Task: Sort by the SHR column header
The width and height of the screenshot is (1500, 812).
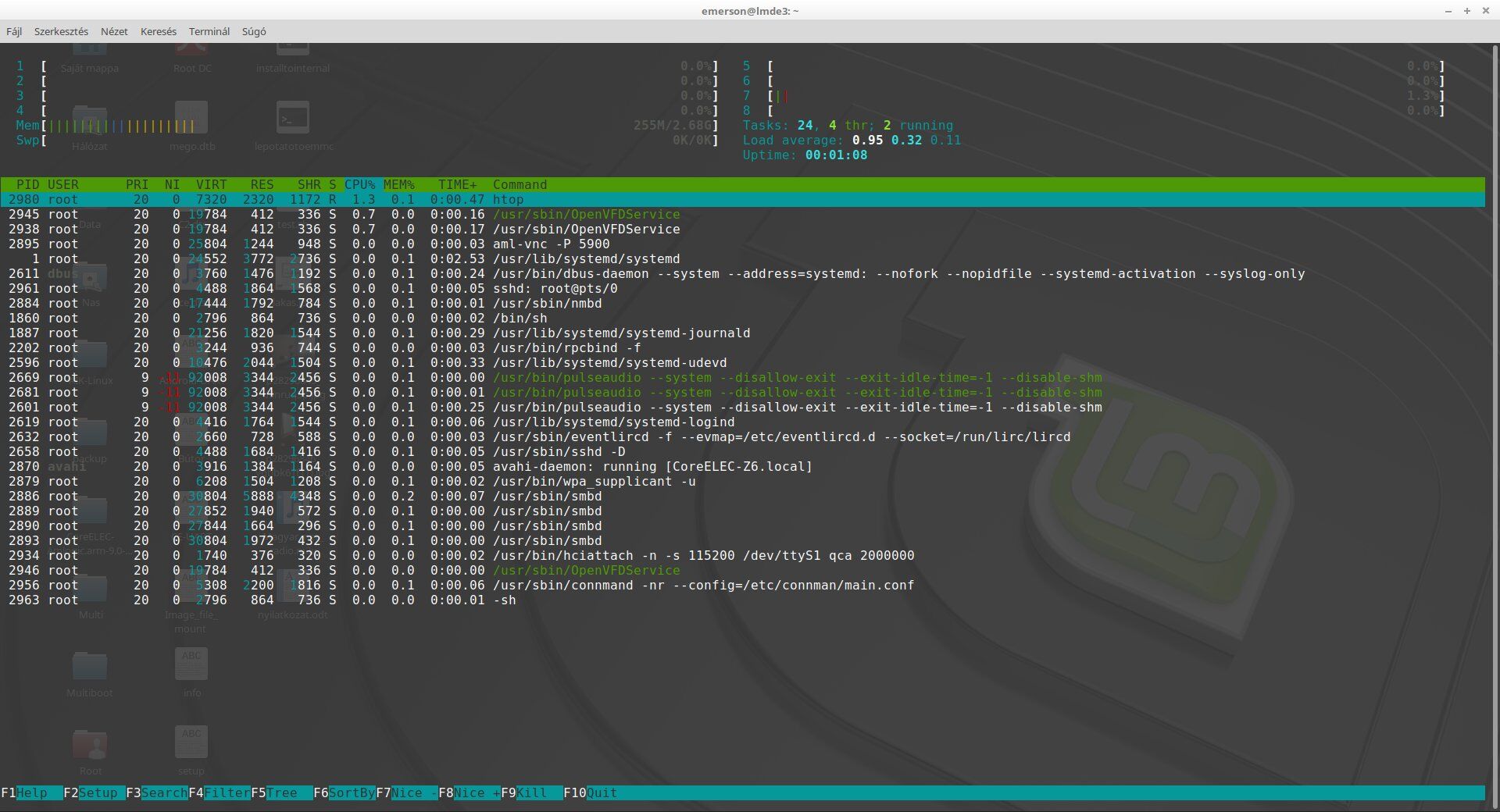Action: pyautogui.click(x=309, y=185)
